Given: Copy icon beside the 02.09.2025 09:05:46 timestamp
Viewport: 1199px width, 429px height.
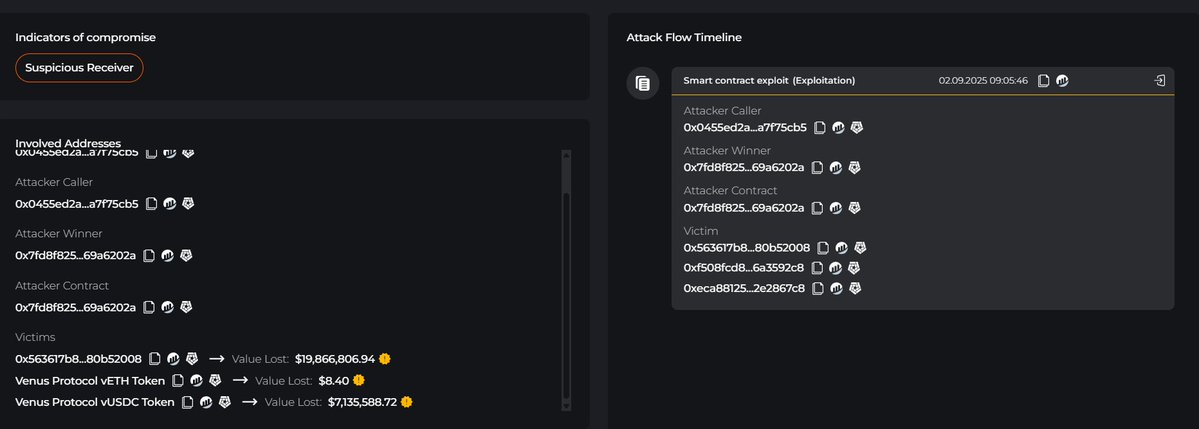Looking at the screenshot, I should [1044, 80].
